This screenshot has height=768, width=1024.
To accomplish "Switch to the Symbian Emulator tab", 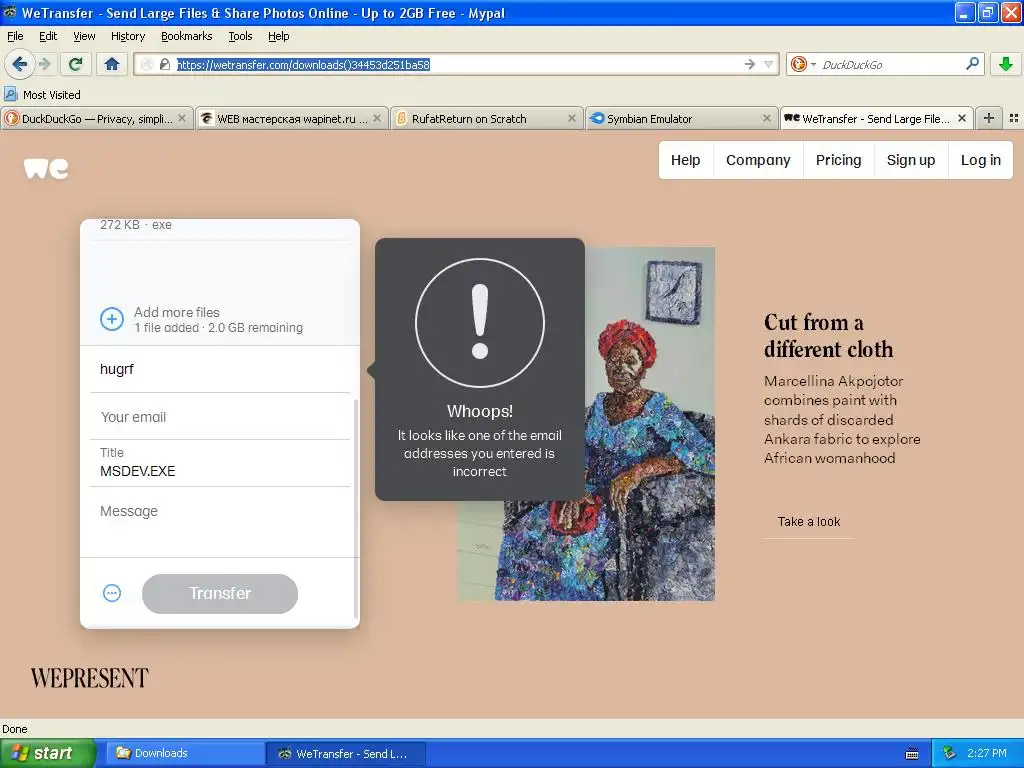I will (x=682, y=118).
